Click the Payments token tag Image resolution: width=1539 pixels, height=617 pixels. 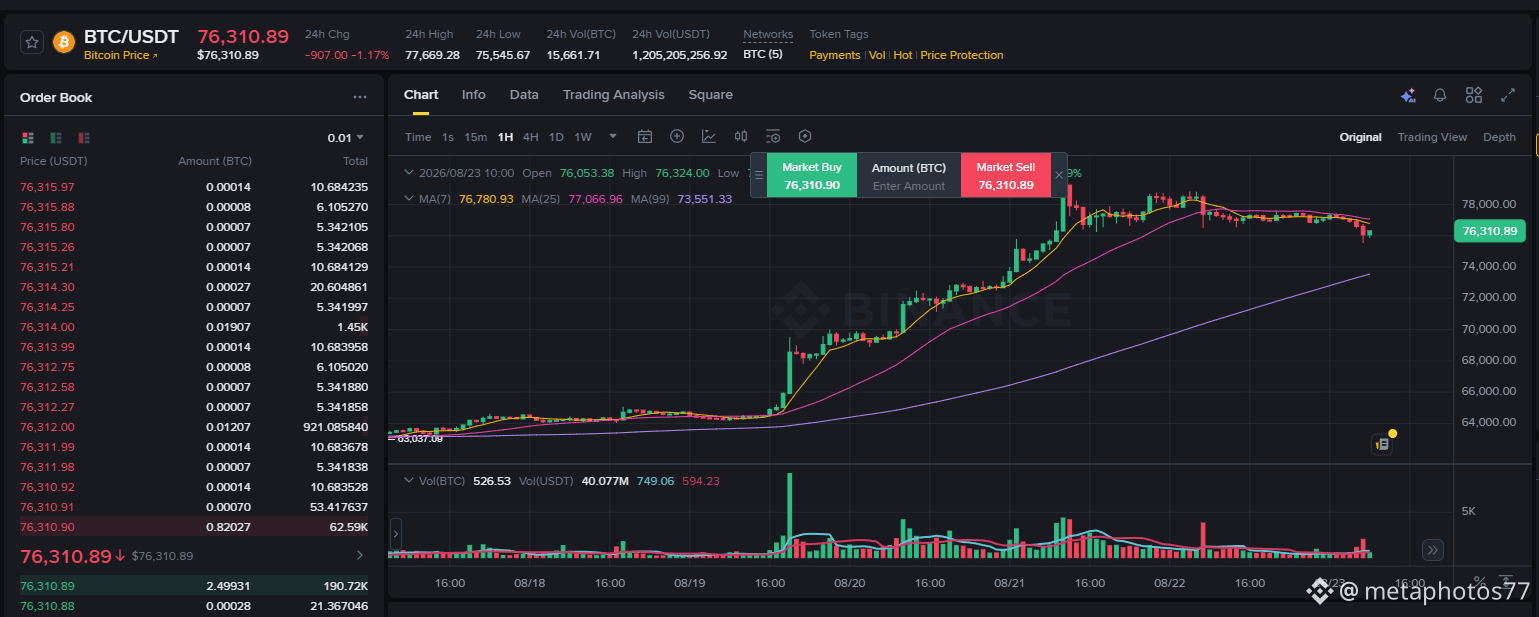834,55
